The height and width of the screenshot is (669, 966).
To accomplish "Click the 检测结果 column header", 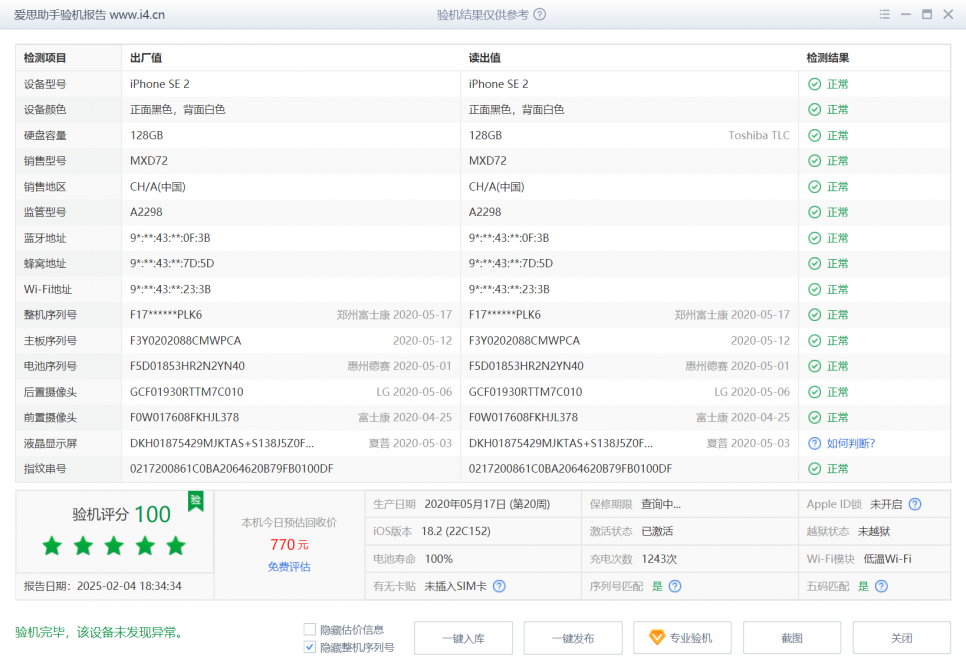I will click(x=828, y=58).
